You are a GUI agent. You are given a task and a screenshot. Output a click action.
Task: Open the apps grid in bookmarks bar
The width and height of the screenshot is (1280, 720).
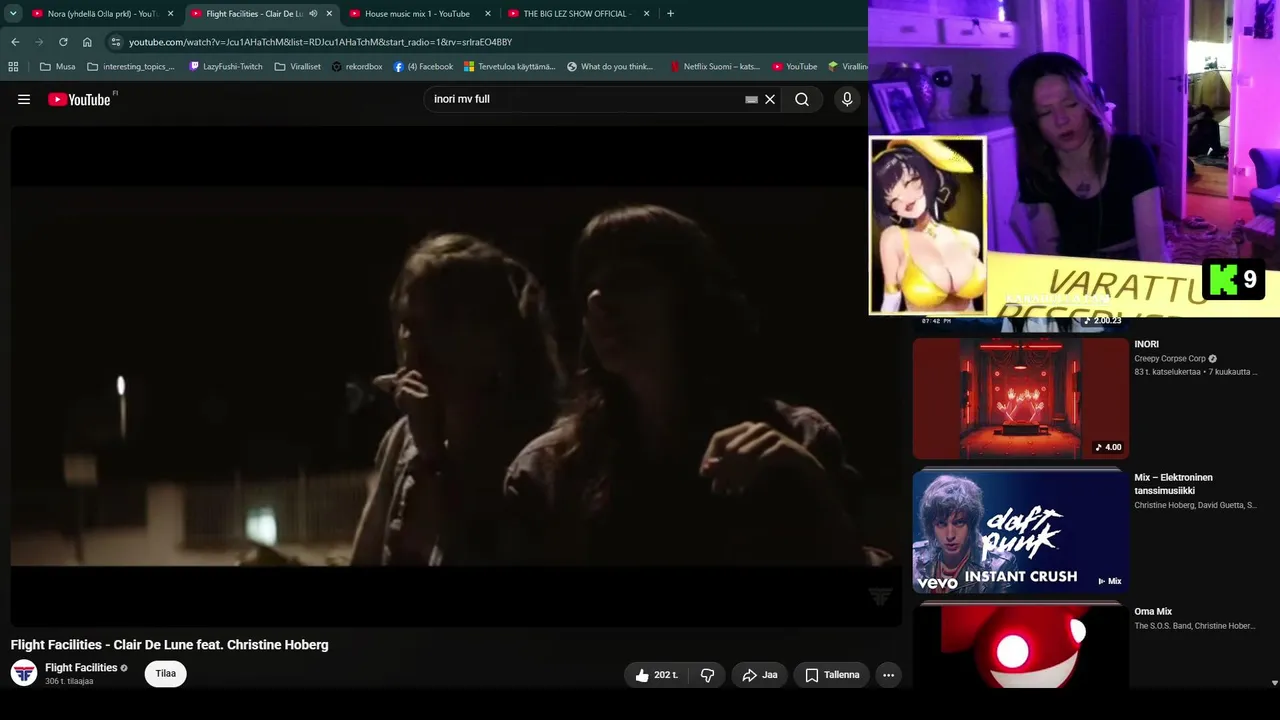(x=13, y=67)
